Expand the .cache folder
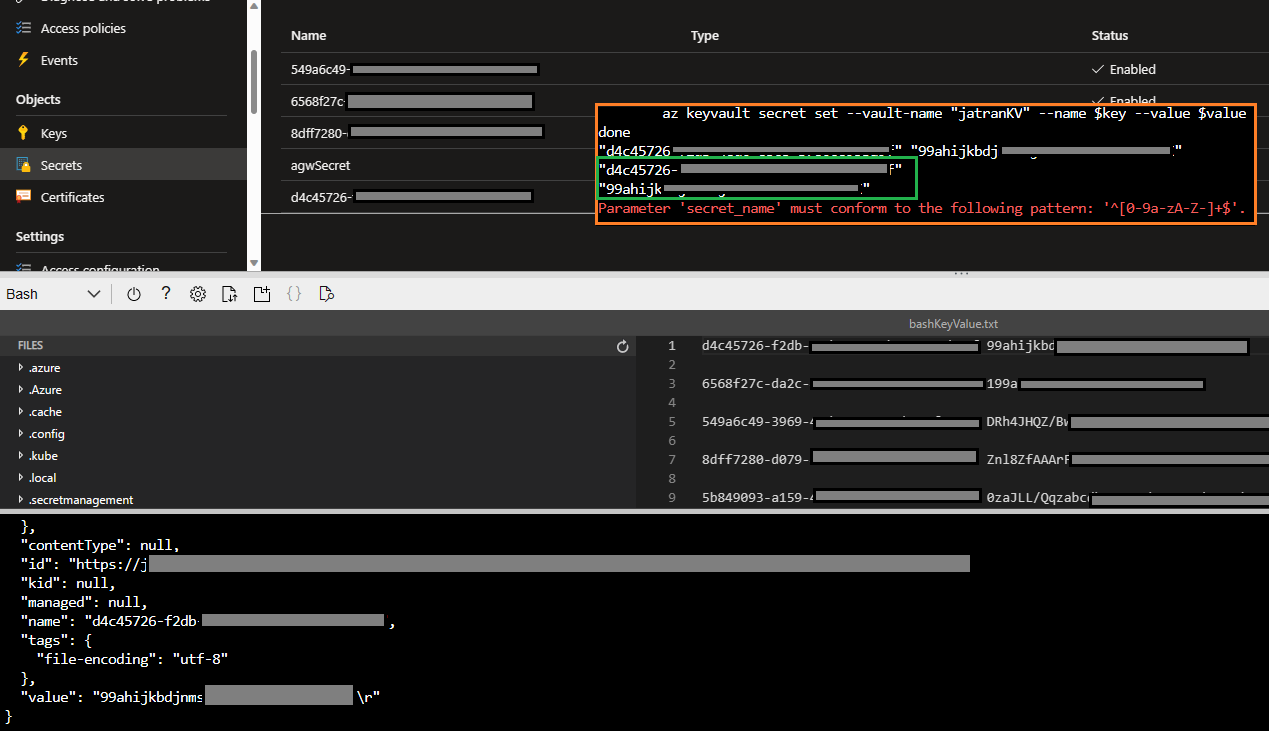The image size is (1269, 731). coord(21,412)
